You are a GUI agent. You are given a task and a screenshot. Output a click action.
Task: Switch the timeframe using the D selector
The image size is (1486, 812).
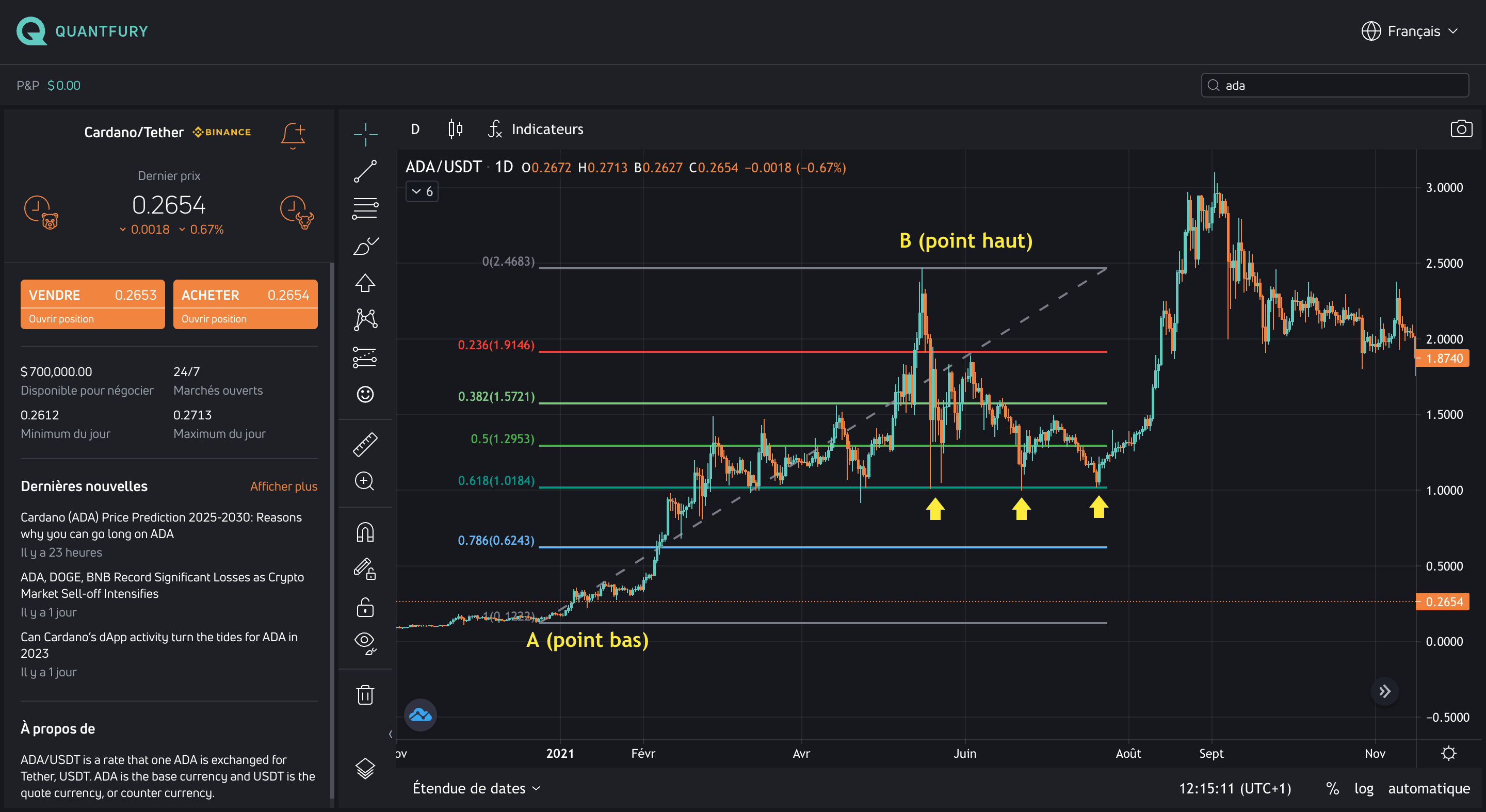(x=415, y=128)
